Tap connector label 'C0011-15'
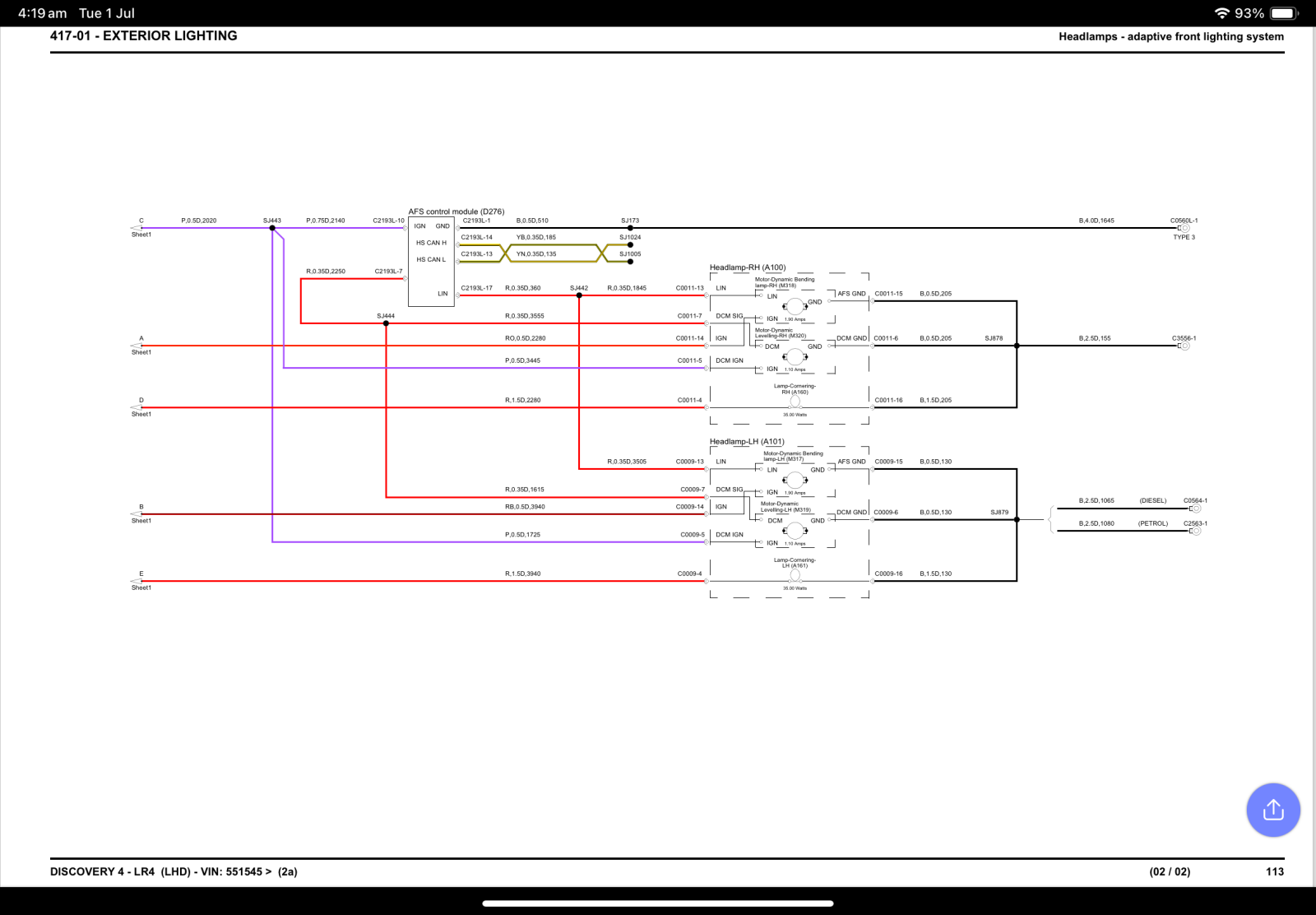Screen dimensions: 1316x915 888,294
